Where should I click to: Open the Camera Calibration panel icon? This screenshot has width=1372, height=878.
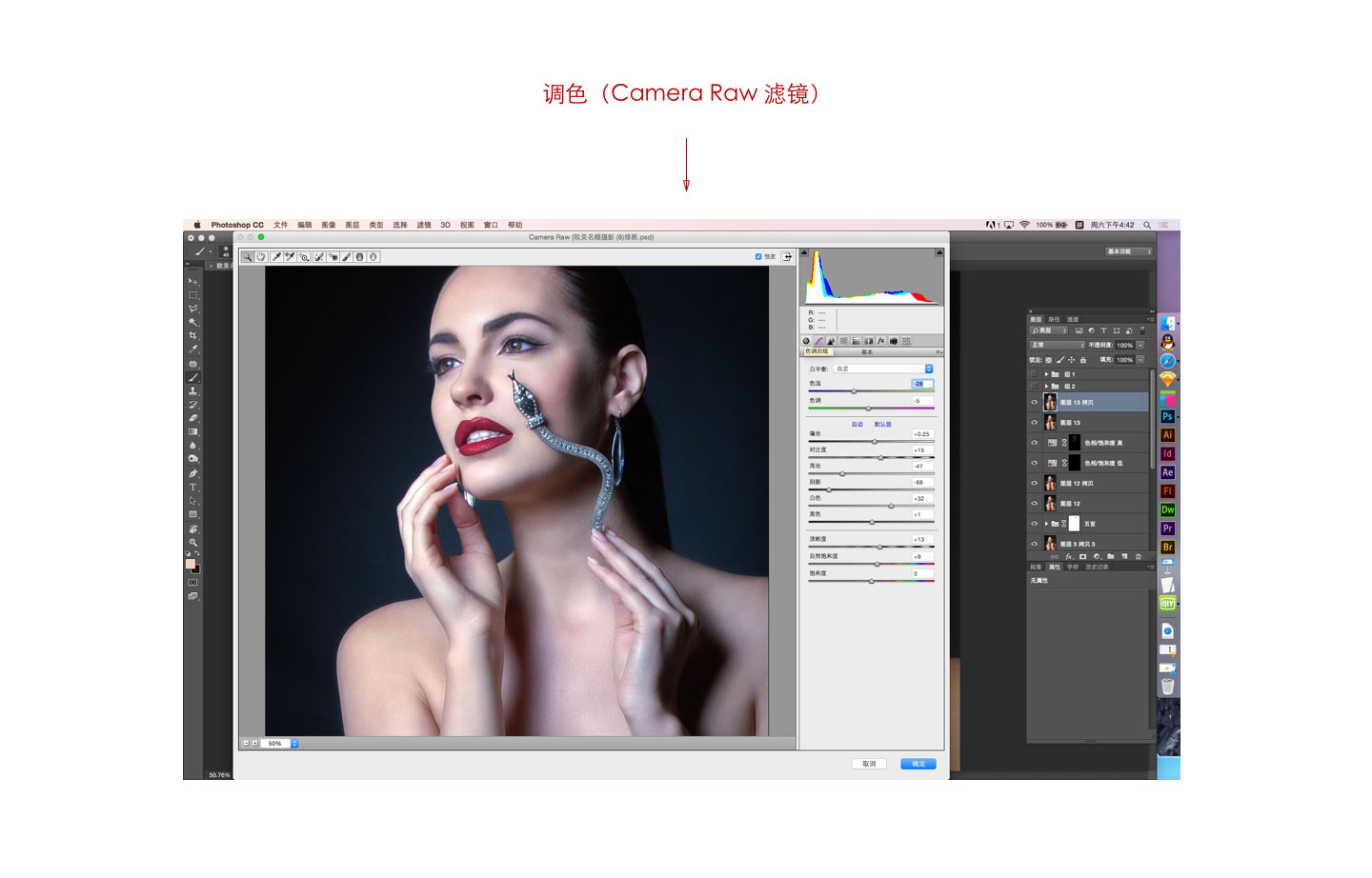[x=894, y=341]
